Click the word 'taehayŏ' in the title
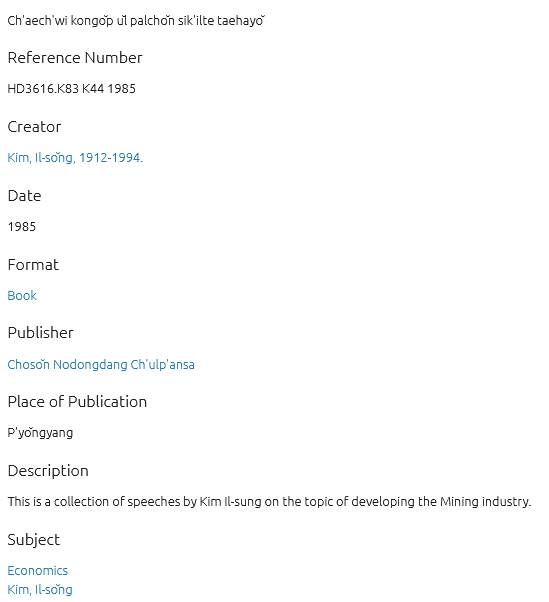Viewport: 549px width, 602px height. click(x=241, y=20)
